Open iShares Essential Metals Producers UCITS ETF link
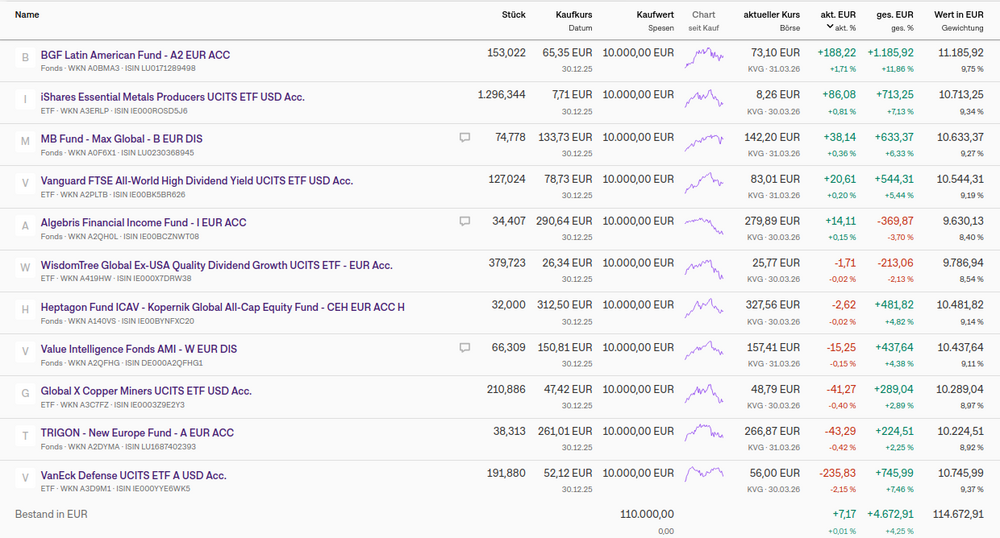This screenshot has height=538, width=1000. tap(173, 97)
